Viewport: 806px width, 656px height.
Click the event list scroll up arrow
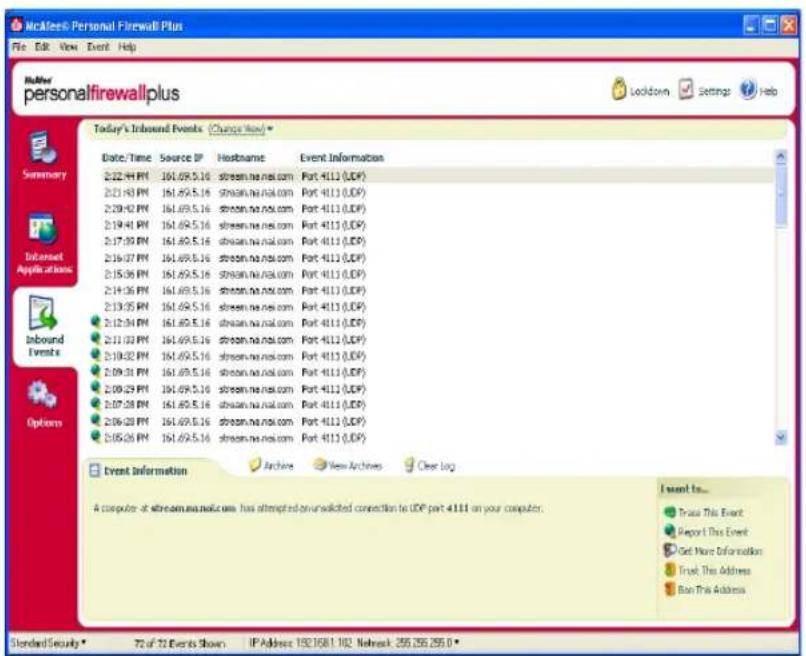781,156
